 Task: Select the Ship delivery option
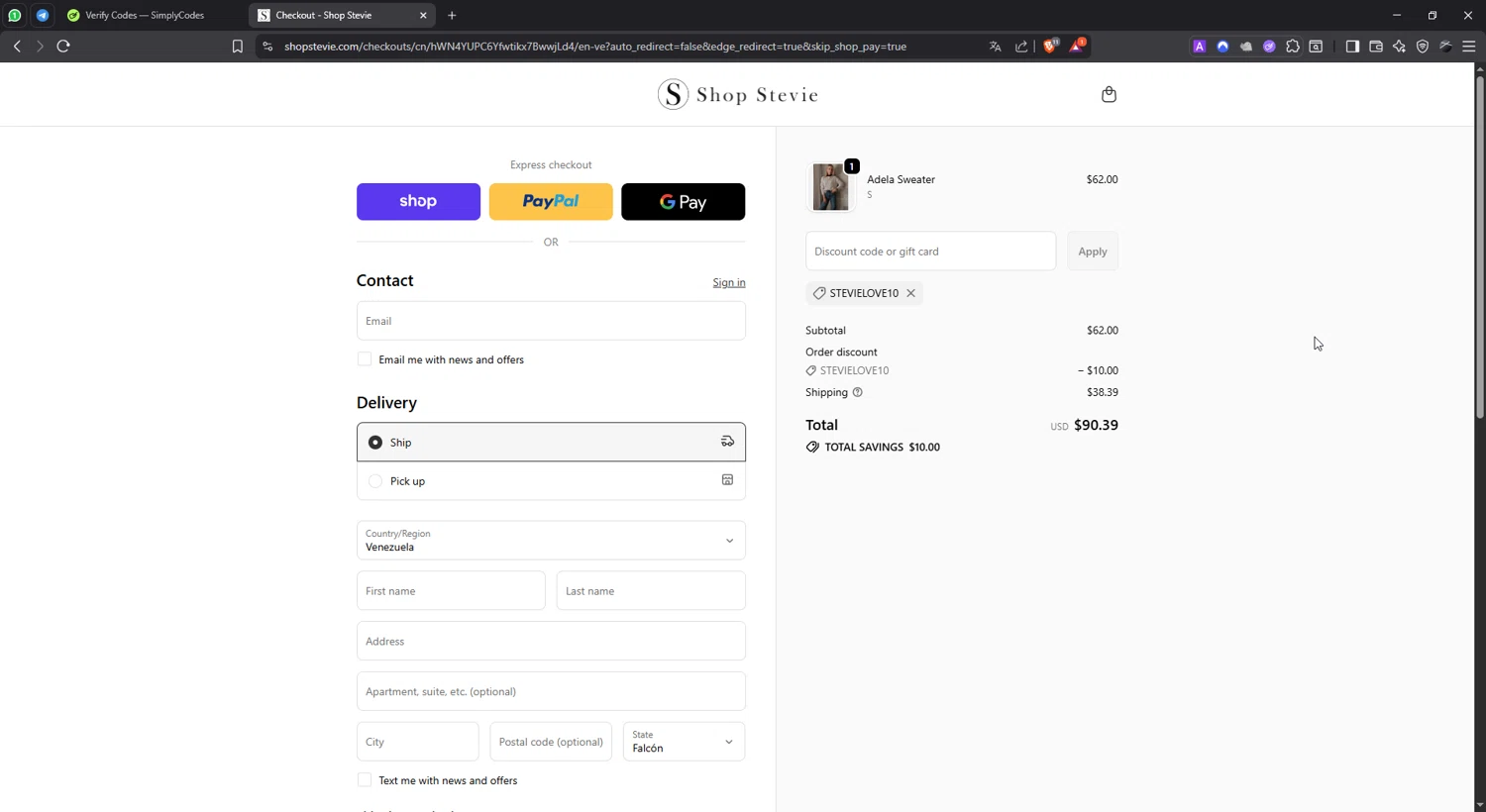pyautogui.click(x=551, y=442)
